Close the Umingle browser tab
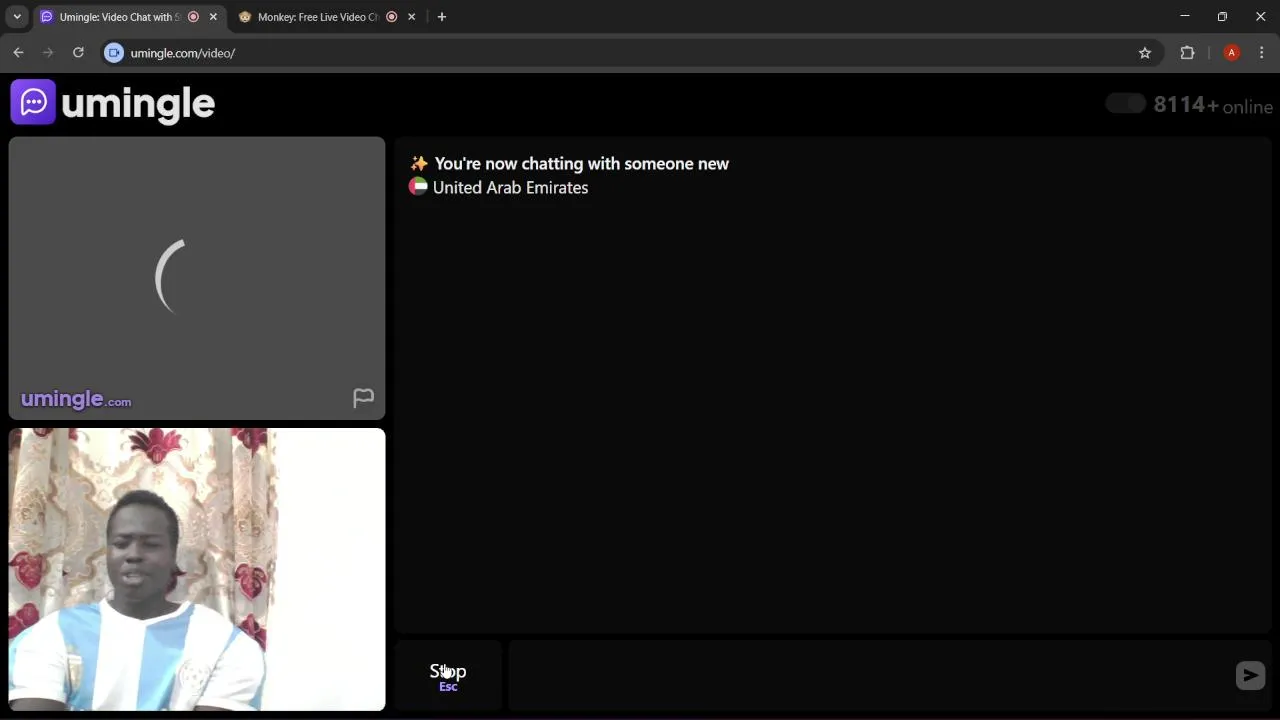The height and width of the screenshot is (720, 1280). [x=213, y=17]
